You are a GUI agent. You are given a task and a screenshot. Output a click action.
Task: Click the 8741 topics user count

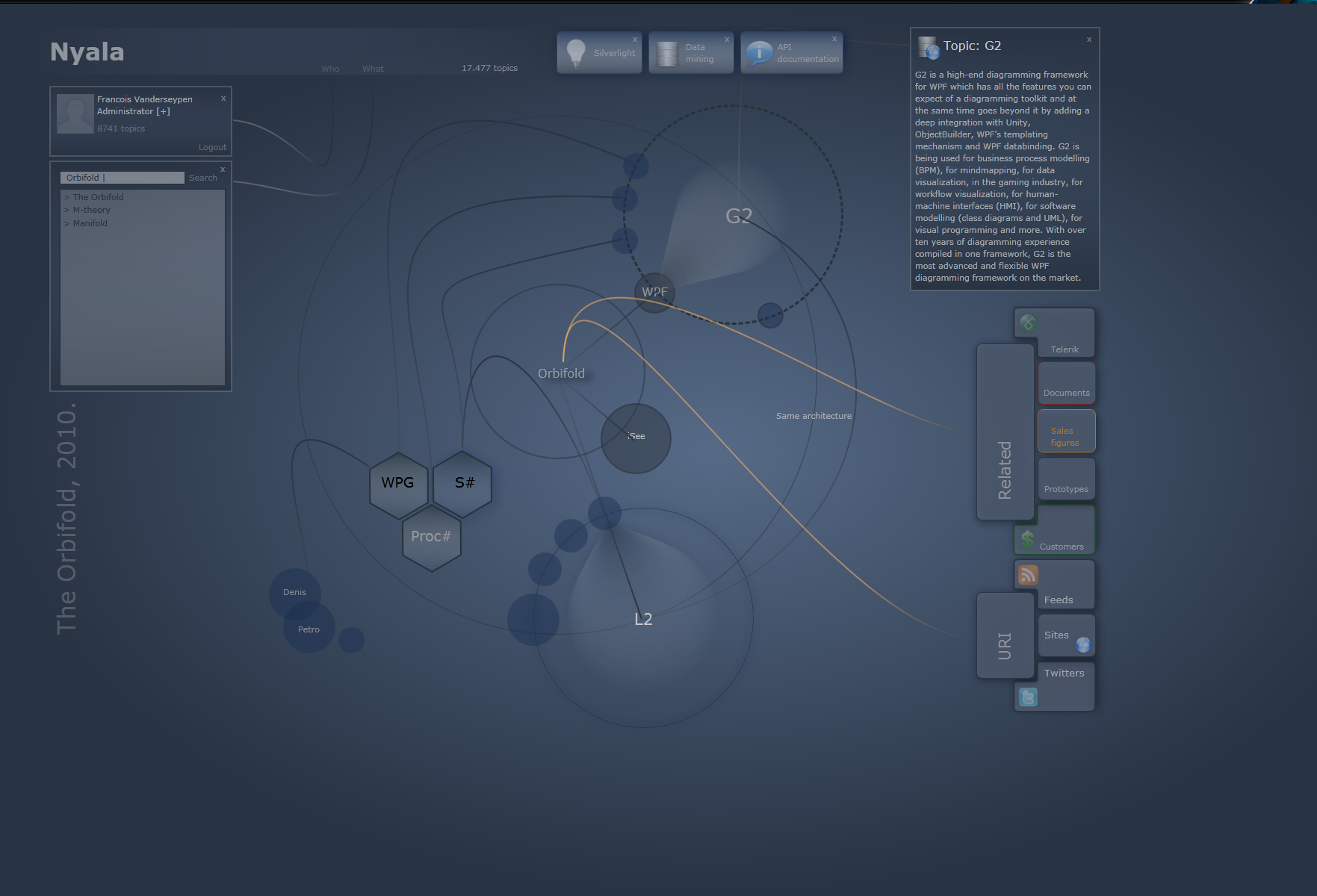pyautogui.click(x=121, y=128)
